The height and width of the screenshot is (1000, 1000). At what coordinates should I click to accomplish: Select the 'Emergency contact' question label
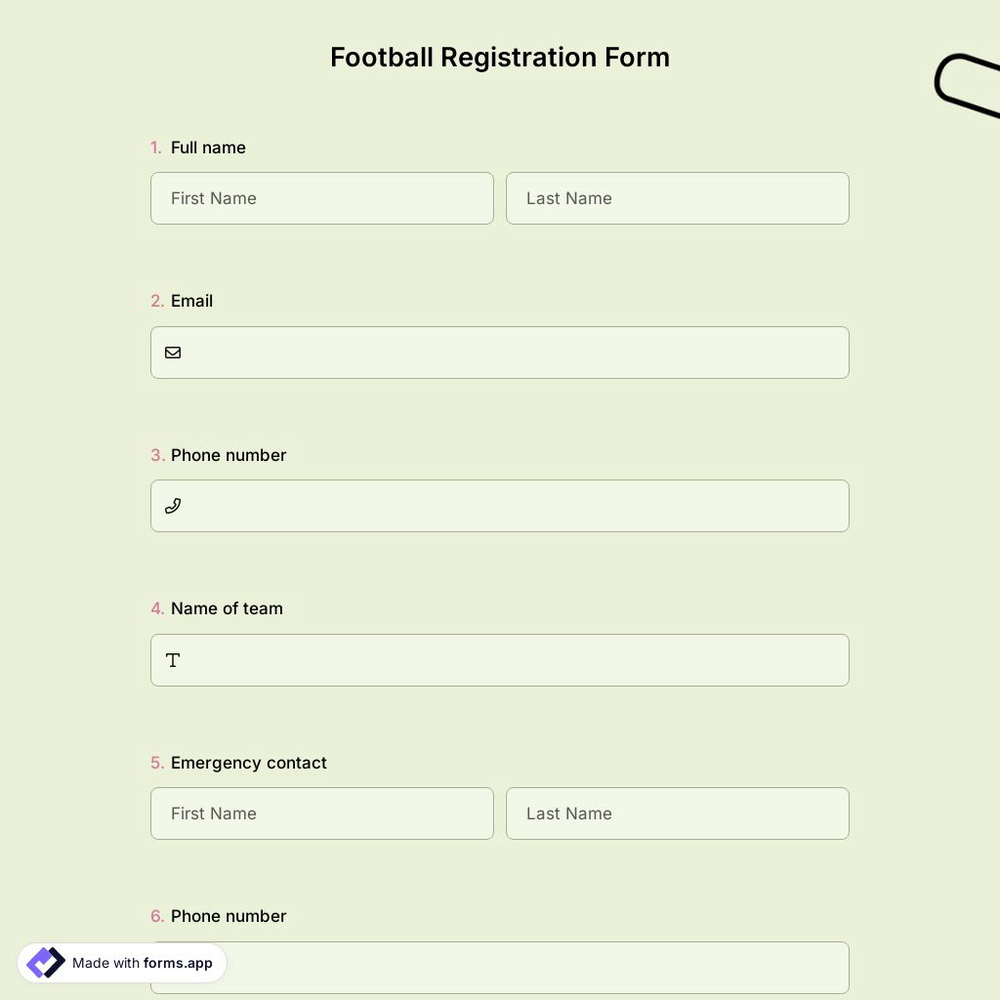tap(248, 762)
